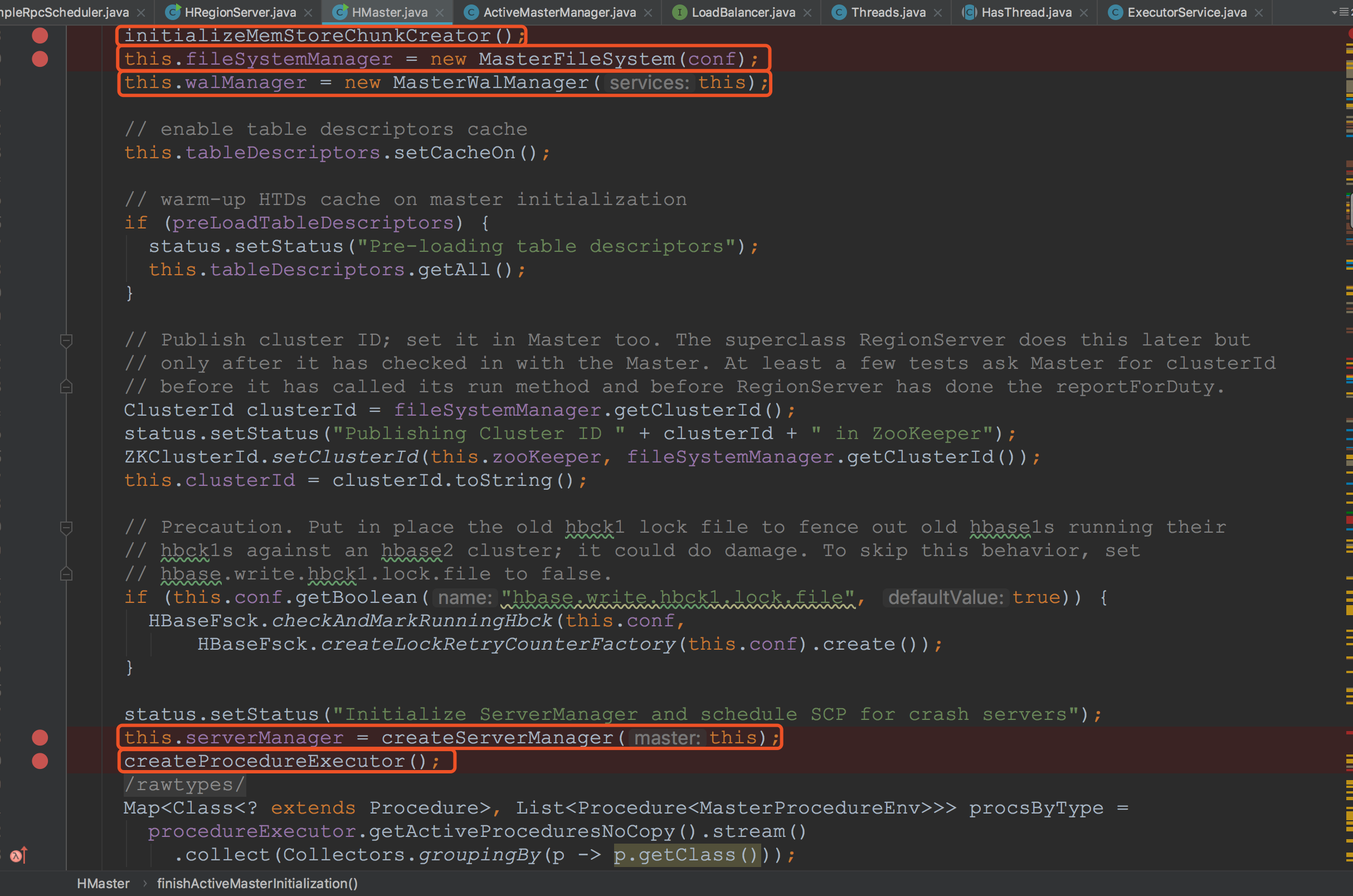Close the ExecutorService.java tab
1353x896 pixels.
1259,13
